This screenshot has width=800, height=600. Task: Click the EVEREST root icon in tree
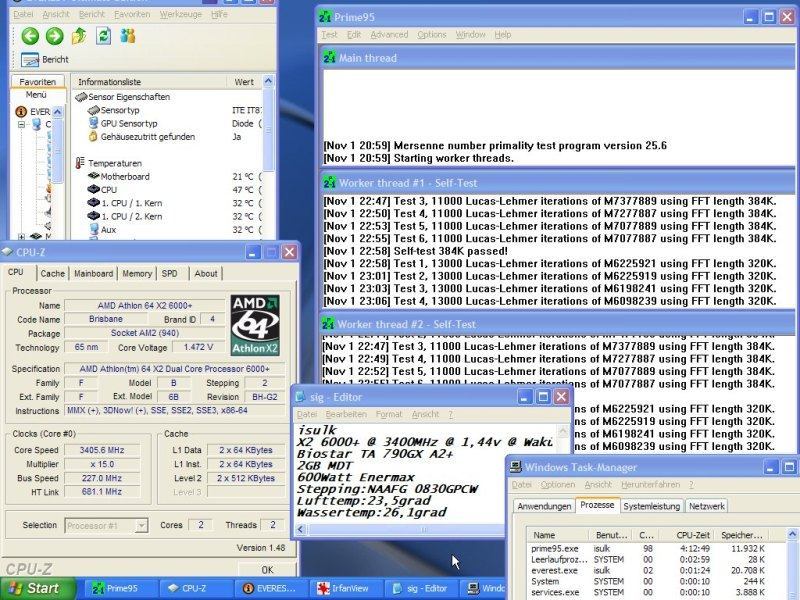coord(21,111)
